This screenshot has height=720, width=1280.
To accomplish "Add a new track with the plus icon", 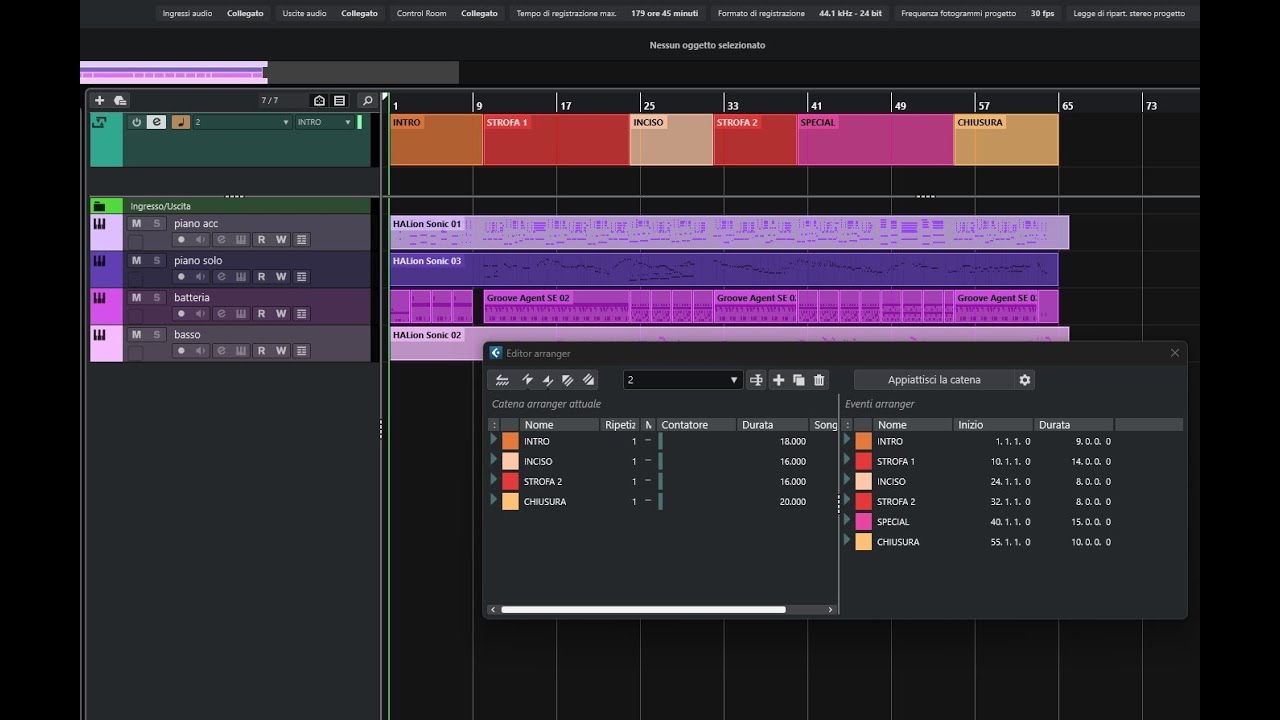I will [x=99, y=100].
